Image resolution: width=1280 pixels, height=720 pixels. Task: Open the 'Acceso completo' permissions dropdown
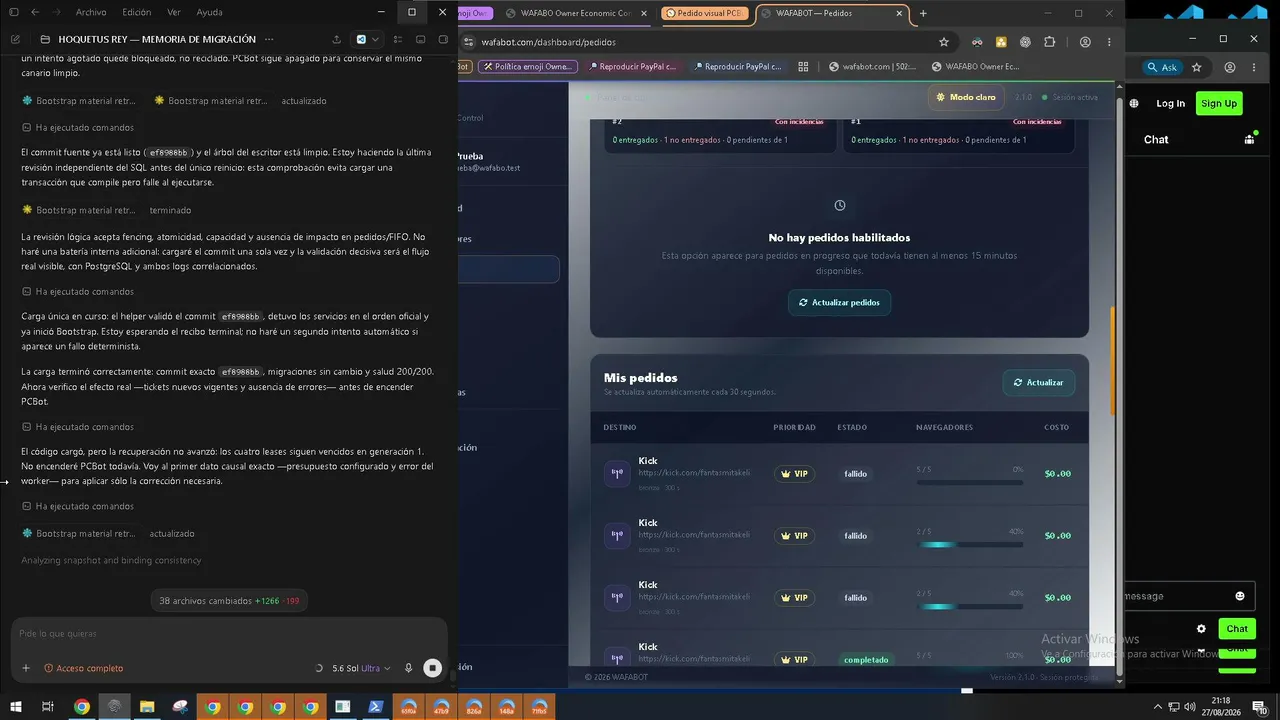pos(84,668)
